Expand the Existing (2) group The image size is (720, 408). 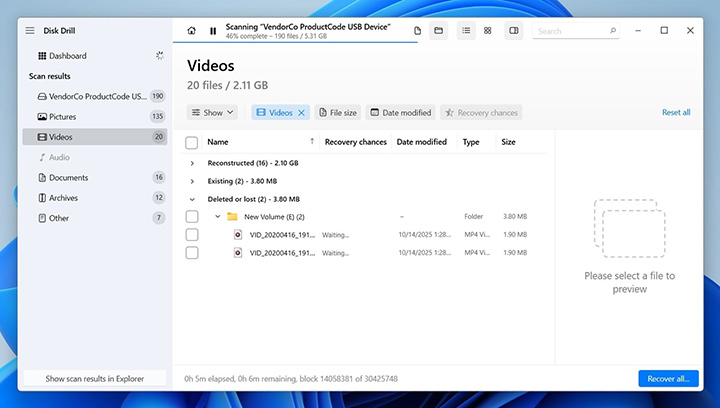coord(192,181)
